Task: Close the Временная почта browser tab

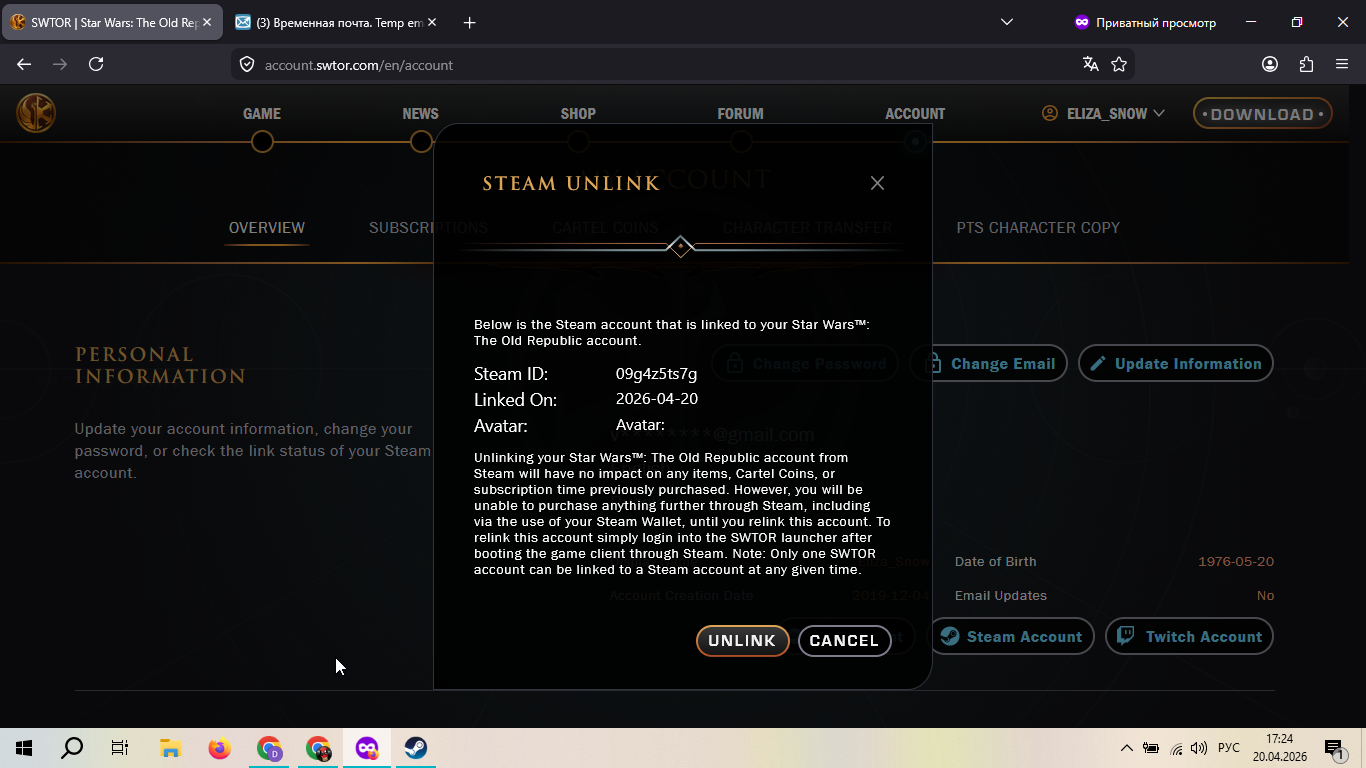Action: pyautogui.click(x=432, y=22)
